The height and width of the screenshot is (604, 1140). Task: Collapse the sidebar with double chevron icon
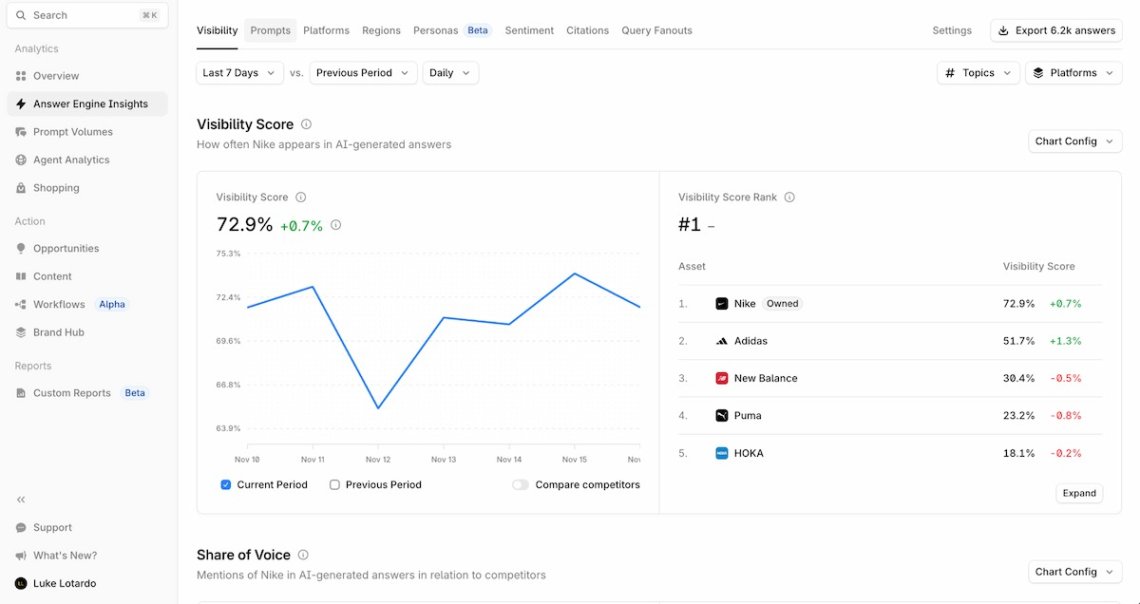[20, 499]
